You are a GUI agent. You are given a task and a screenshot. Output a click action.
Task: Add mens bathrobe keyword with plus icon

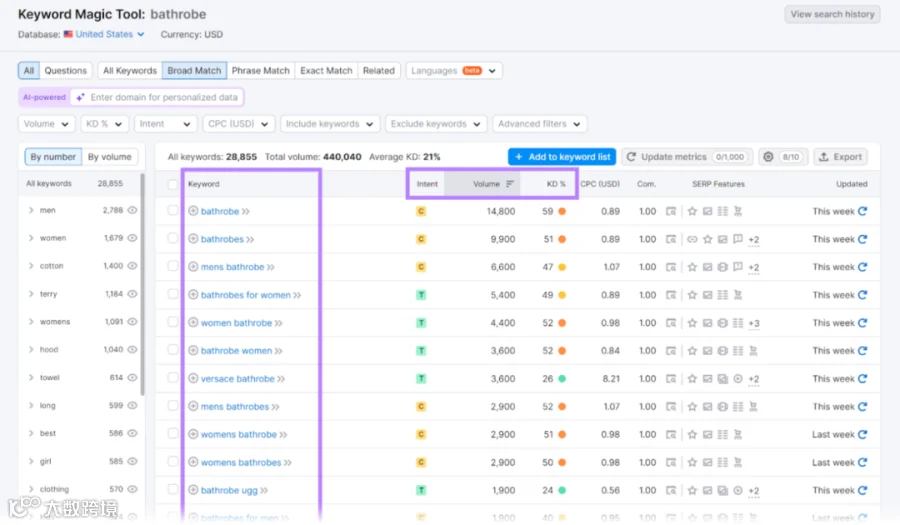tap(193, 267)
